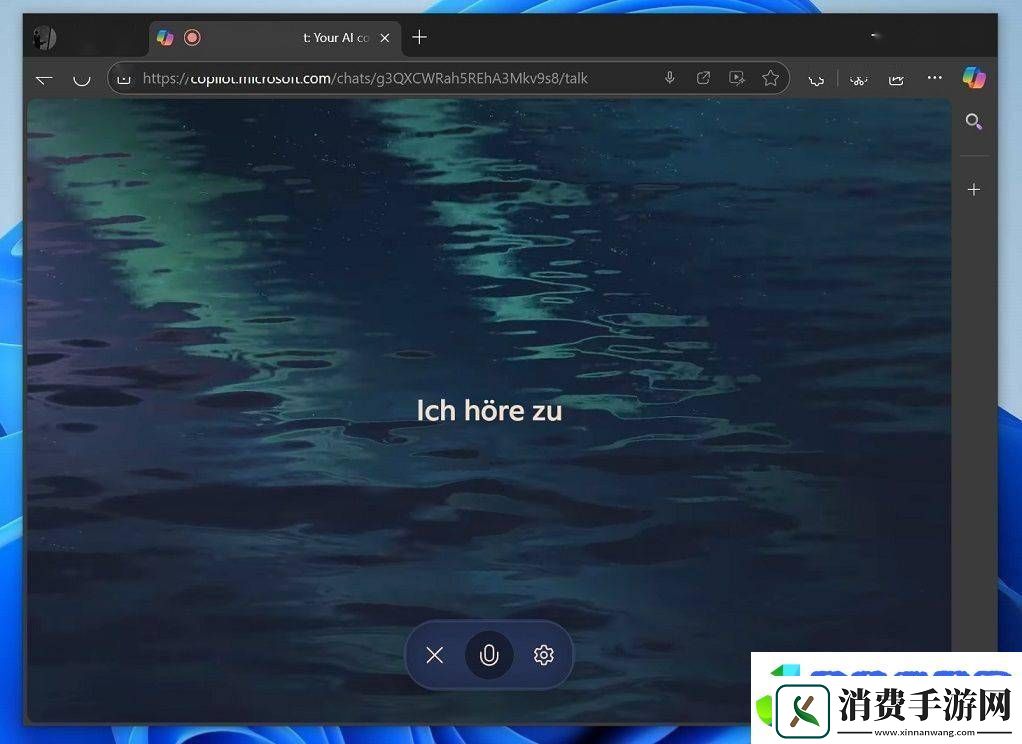The image size is (1022, 744).
Task: Click the browser essentials toolbar icon
Action: (858, 78)
